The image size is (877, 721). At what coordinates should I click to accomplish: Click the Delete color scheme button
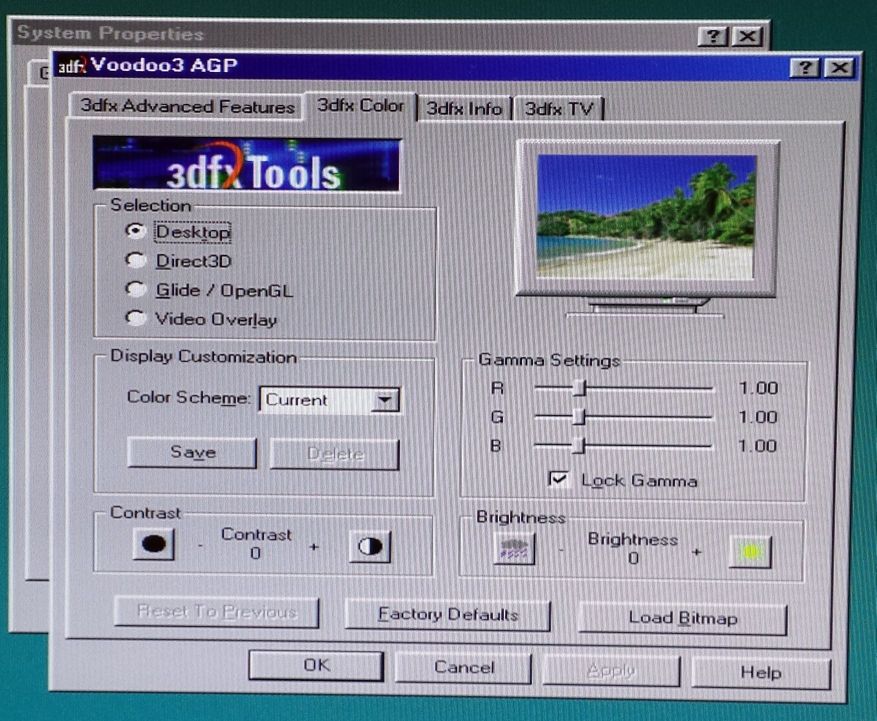pos(335,454)
